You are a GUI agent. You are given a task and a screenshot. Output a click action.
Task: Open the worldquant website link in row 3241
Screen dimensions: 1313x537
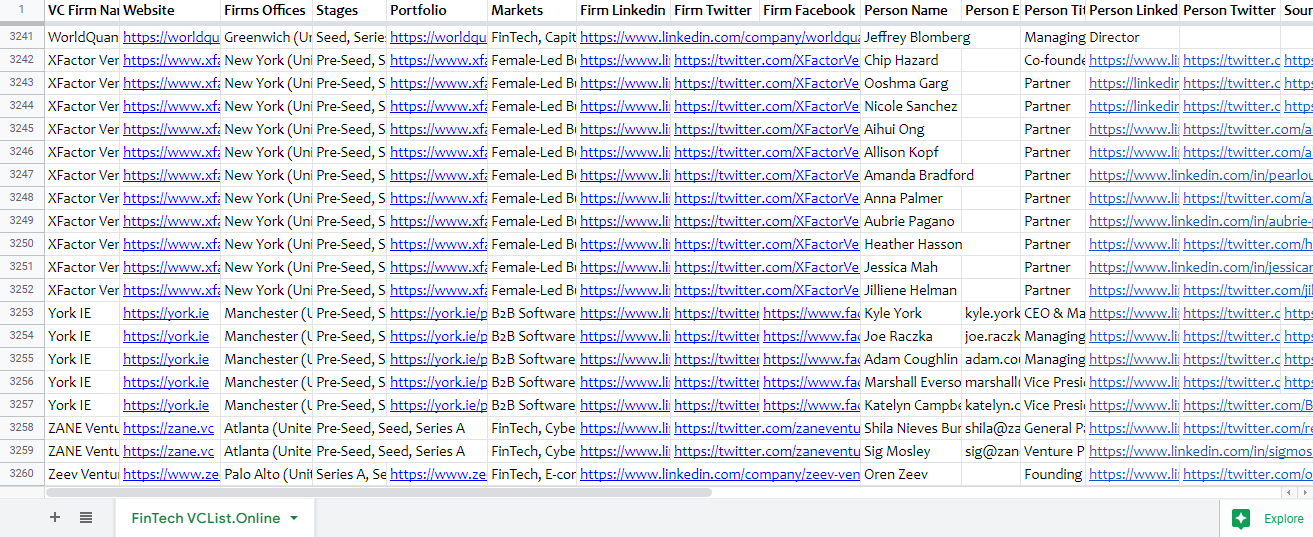(171, 37)
